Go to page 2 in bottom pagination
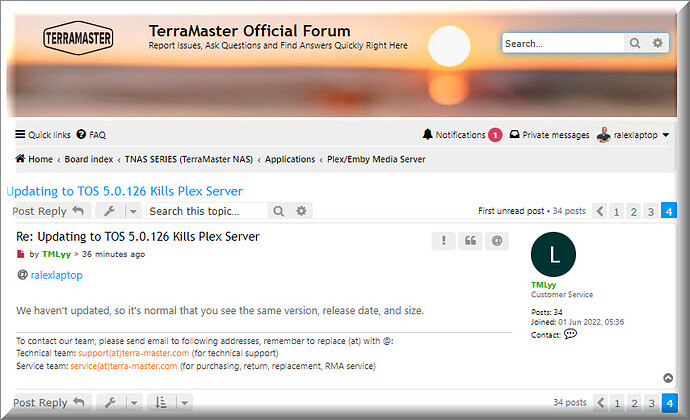The height and width of the screenshot is (420, 690). click(635, 403)
